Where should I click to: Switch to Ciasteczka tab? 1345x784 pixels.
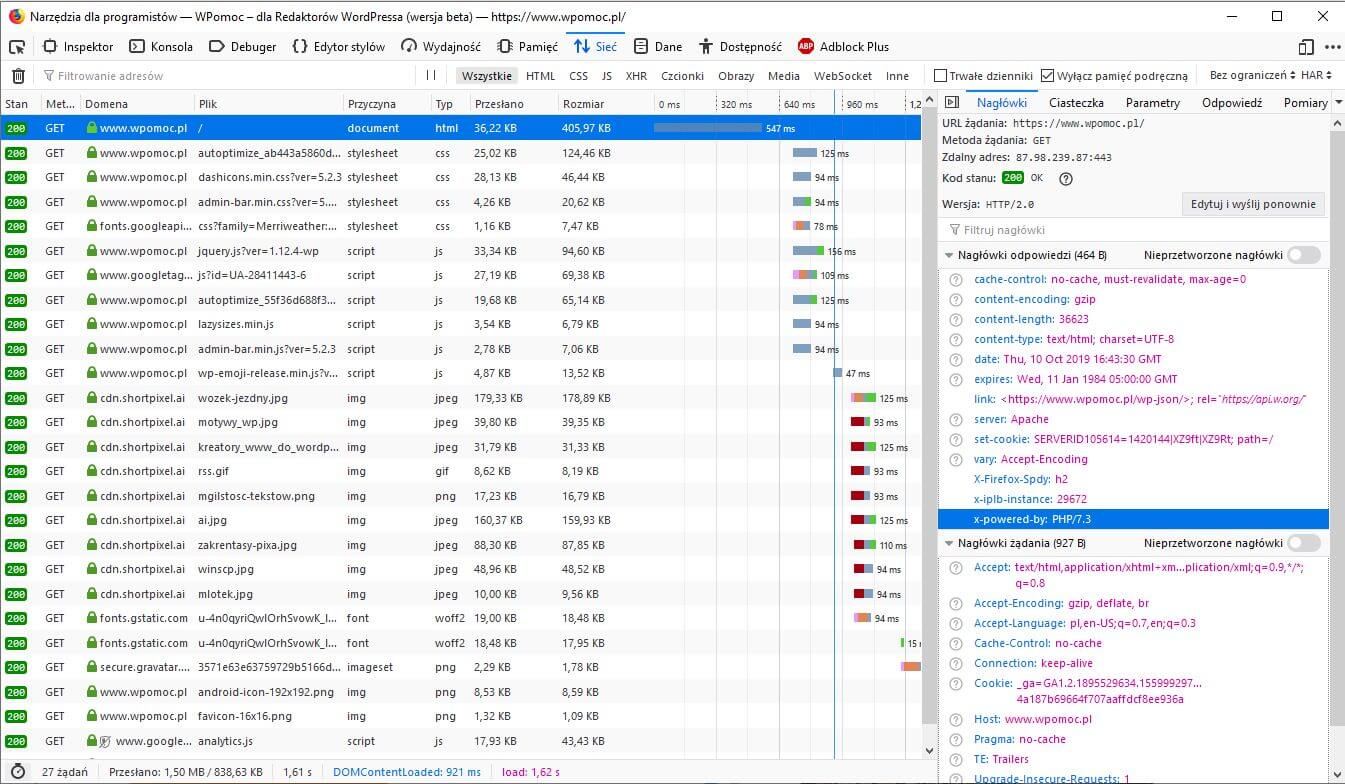[x=1076, y=103]
